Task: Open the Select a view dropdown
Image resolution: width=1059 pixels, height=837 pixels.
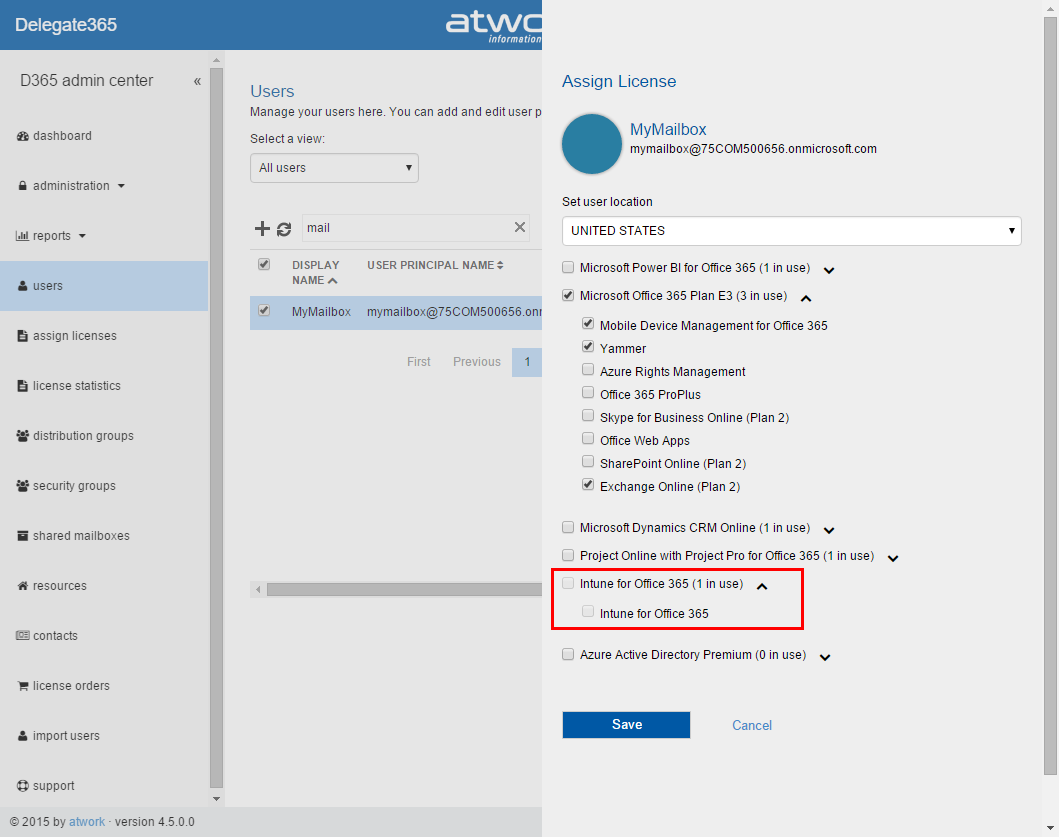Action: tap(334, 168)
